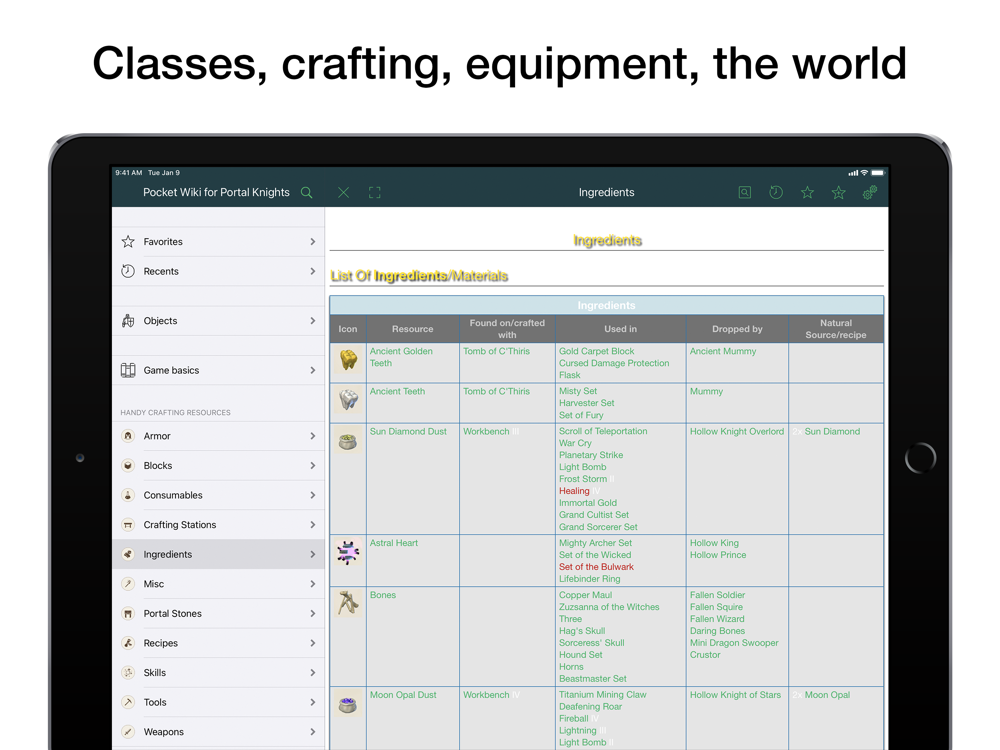Open settings via the gears icon
Image resolution: width=1000 pixels, height=750 pixels.
coord(870,193)
